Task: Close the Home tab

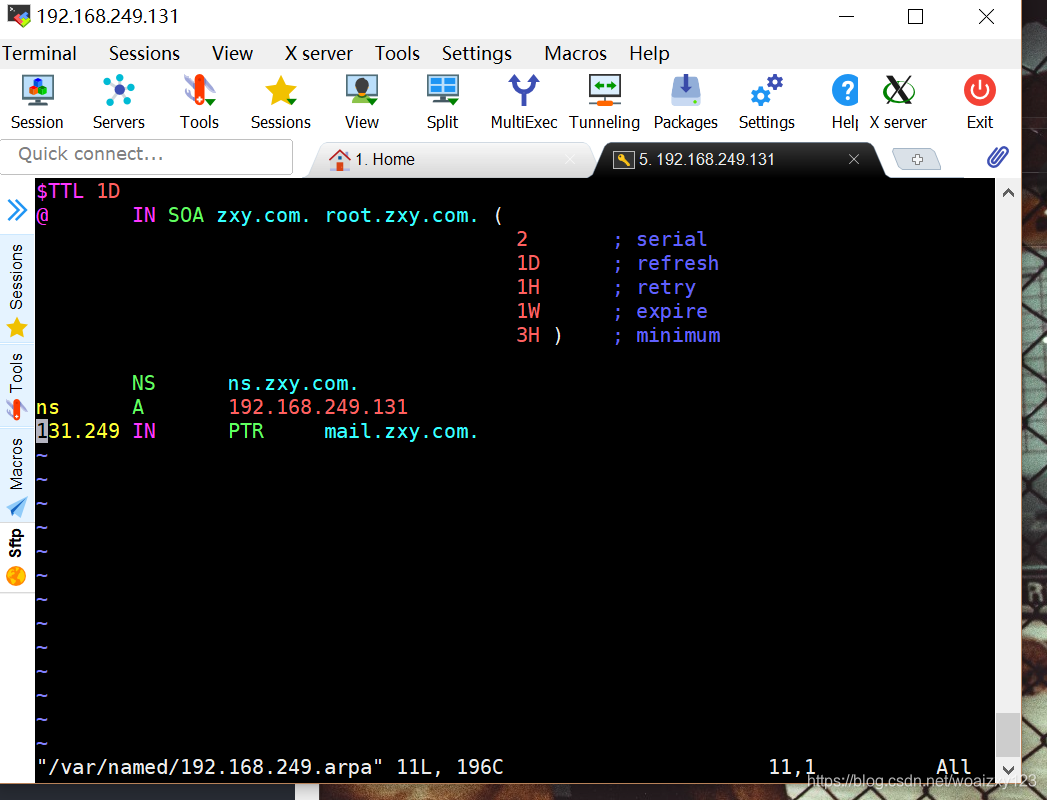Action: pyautogui.click(x=570, y=159)
